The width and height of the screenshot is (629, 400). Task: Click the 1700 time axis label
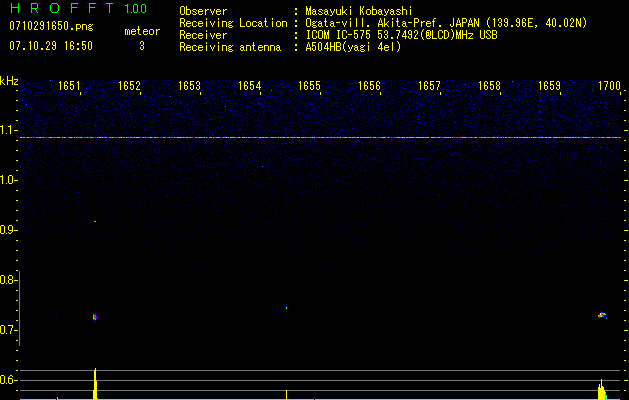(609, 86)
